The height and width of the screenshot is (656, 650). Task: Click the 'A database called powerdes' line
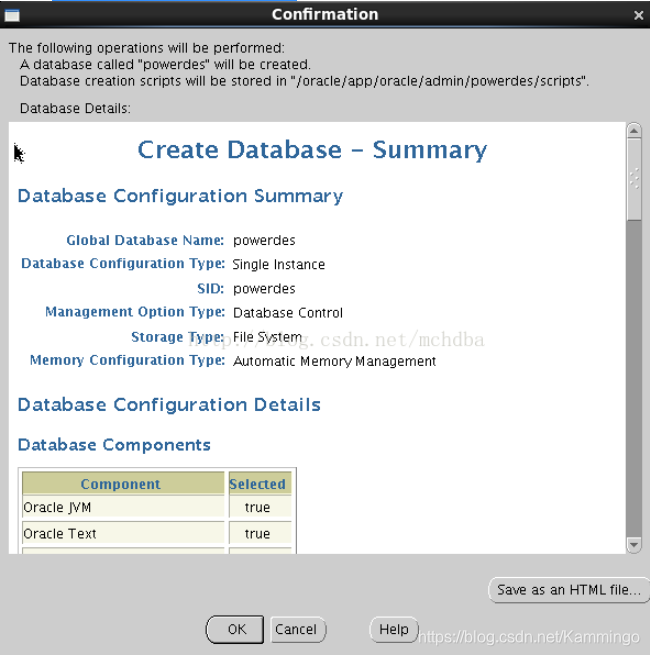pos(165,64)
